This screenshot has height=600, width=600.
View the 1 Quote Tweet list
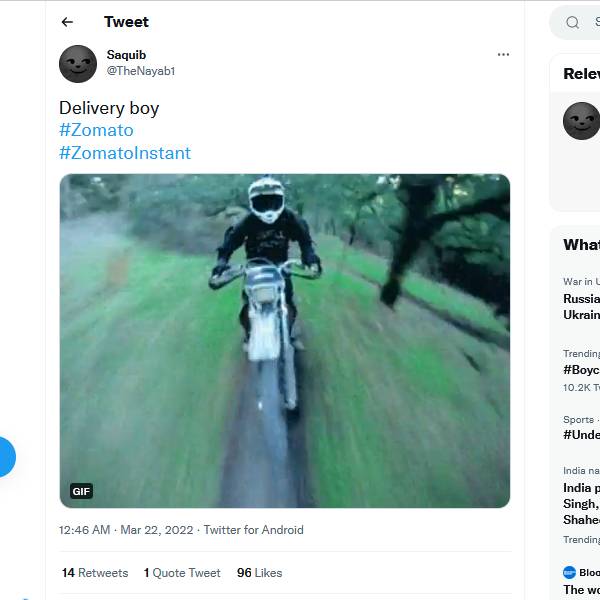[182, 573]
